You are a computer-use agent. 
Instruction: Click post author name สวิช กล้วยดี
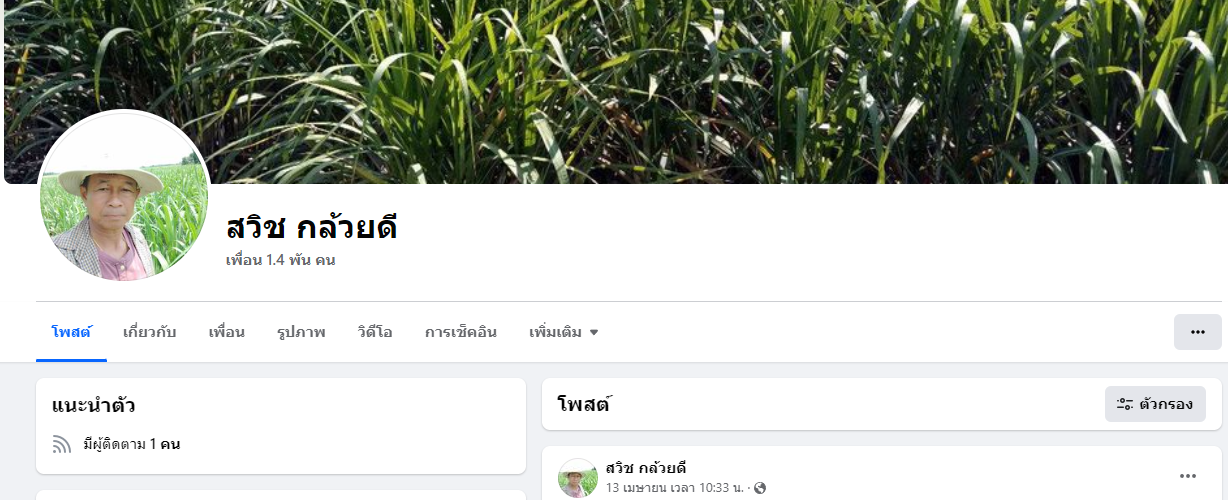coord(646,468)
